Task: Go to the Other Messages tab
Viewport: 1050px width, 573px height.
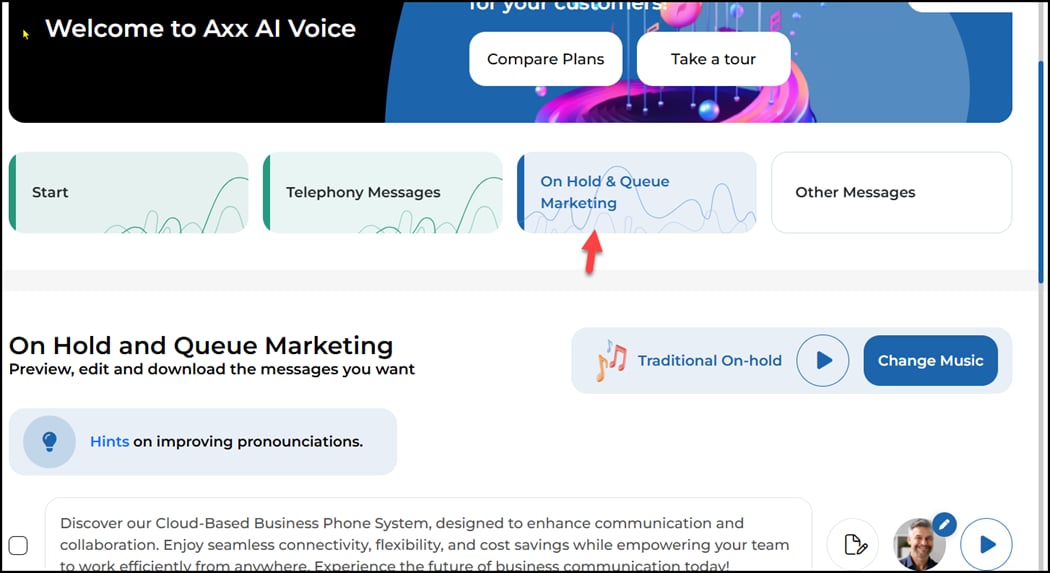Action: [891, 192]
